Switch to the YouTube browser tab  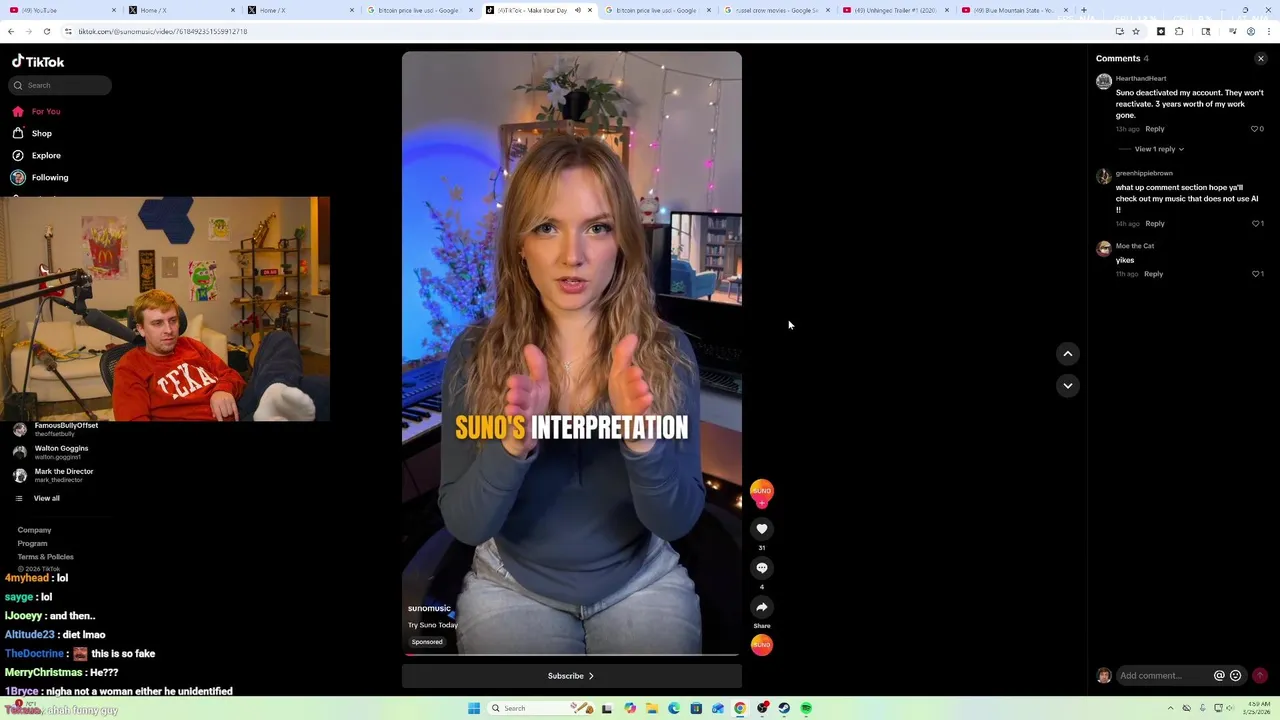[x=60, y=10]
